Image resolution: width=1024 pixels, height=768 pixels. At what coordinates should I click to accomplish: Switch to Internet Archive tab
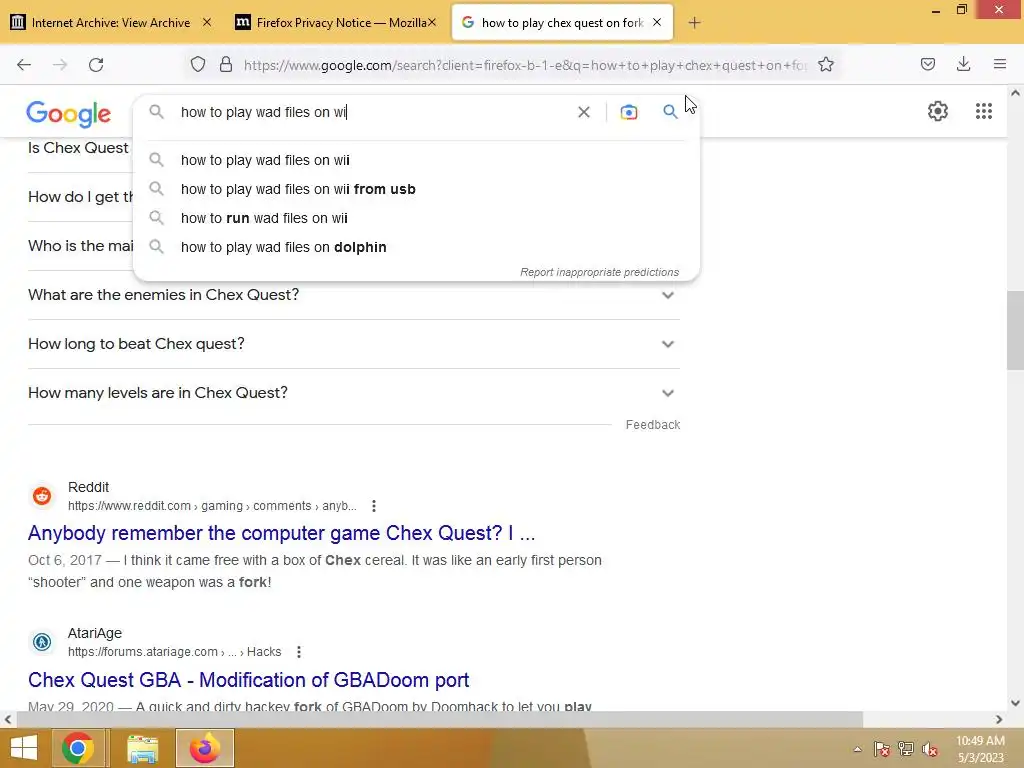[x=110, y=23]
